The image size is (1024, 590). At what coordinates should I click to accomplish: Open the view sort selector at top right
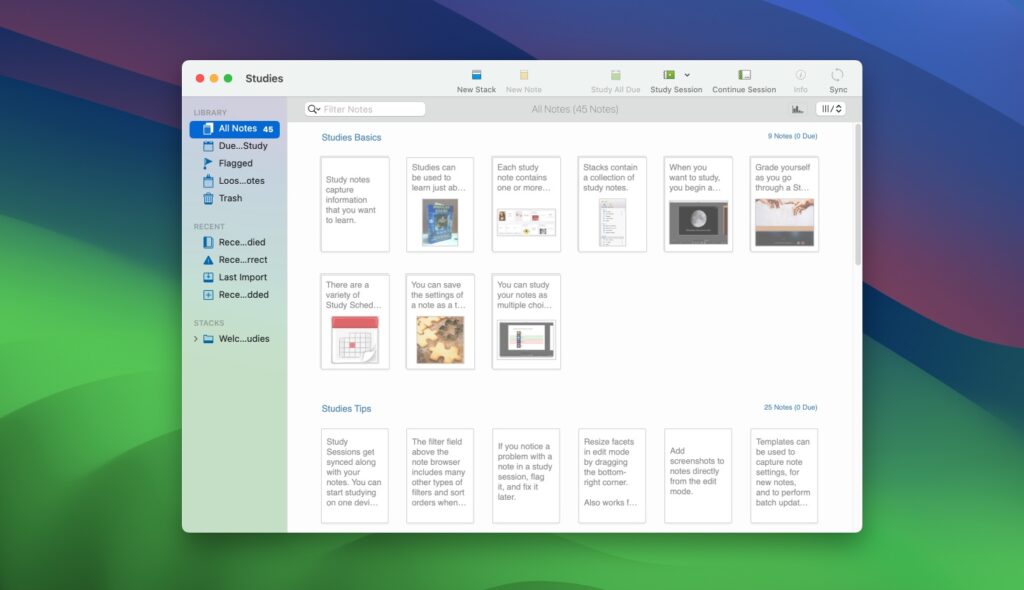pyautogui.click(x=829, y=109)
